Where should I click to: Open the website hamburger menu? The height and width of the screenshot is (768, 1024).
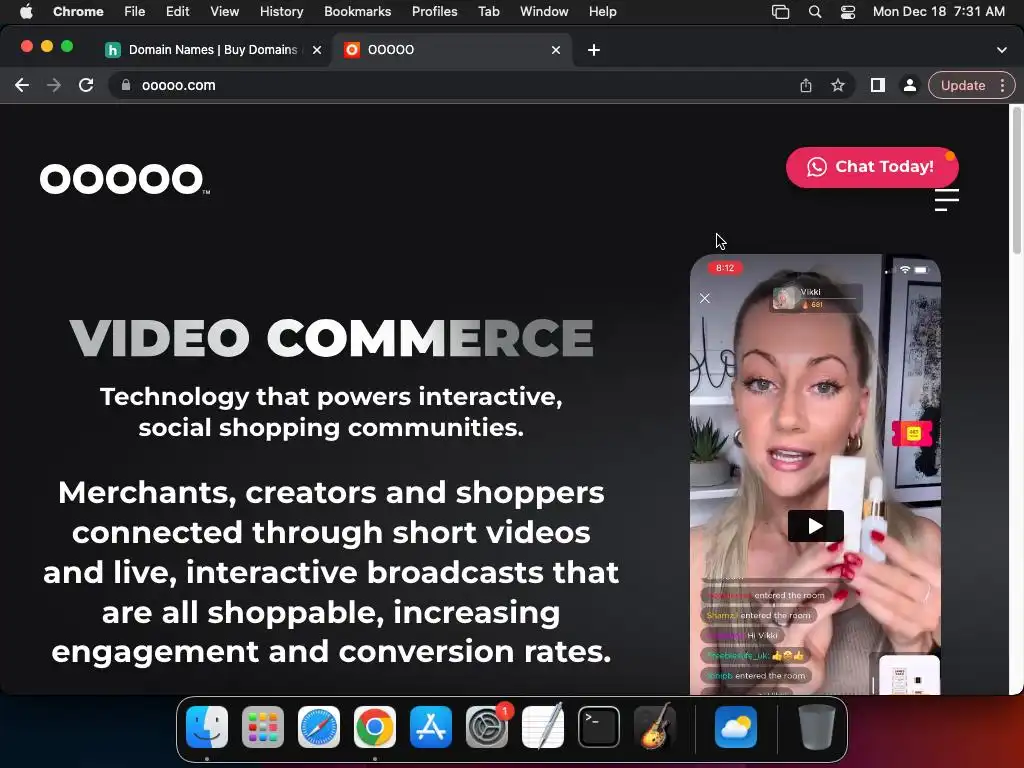point(946,200)
